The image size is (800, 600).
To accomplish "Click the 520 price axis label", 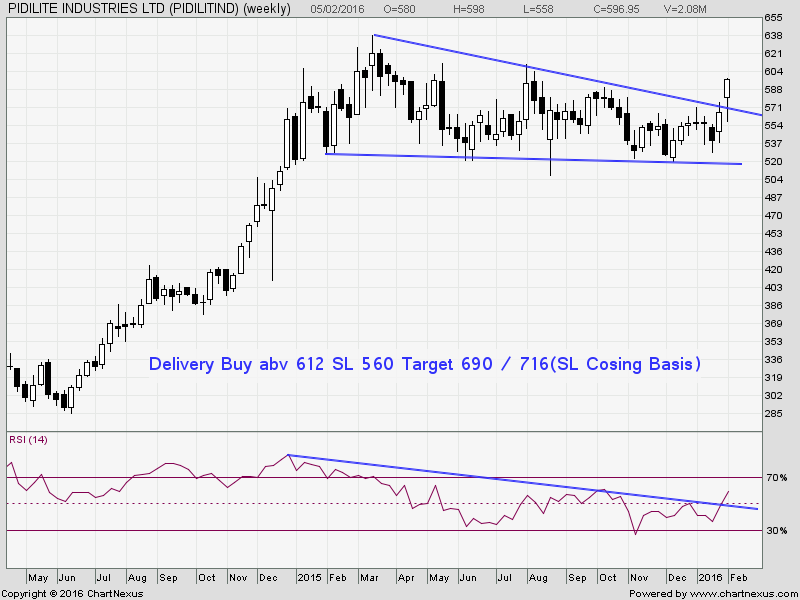I will [773, 162].
